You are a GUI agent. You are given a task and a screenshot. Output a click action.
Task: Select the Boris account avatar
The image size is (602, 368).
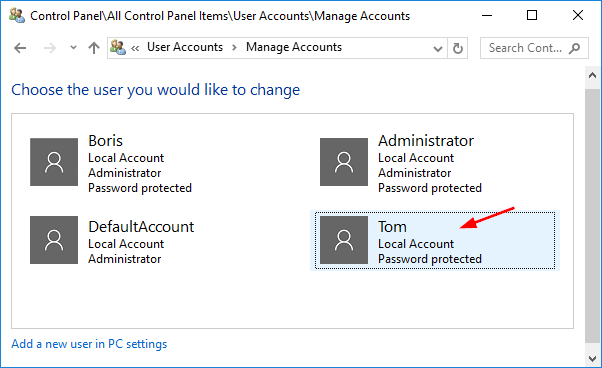(x=54, y=162)
